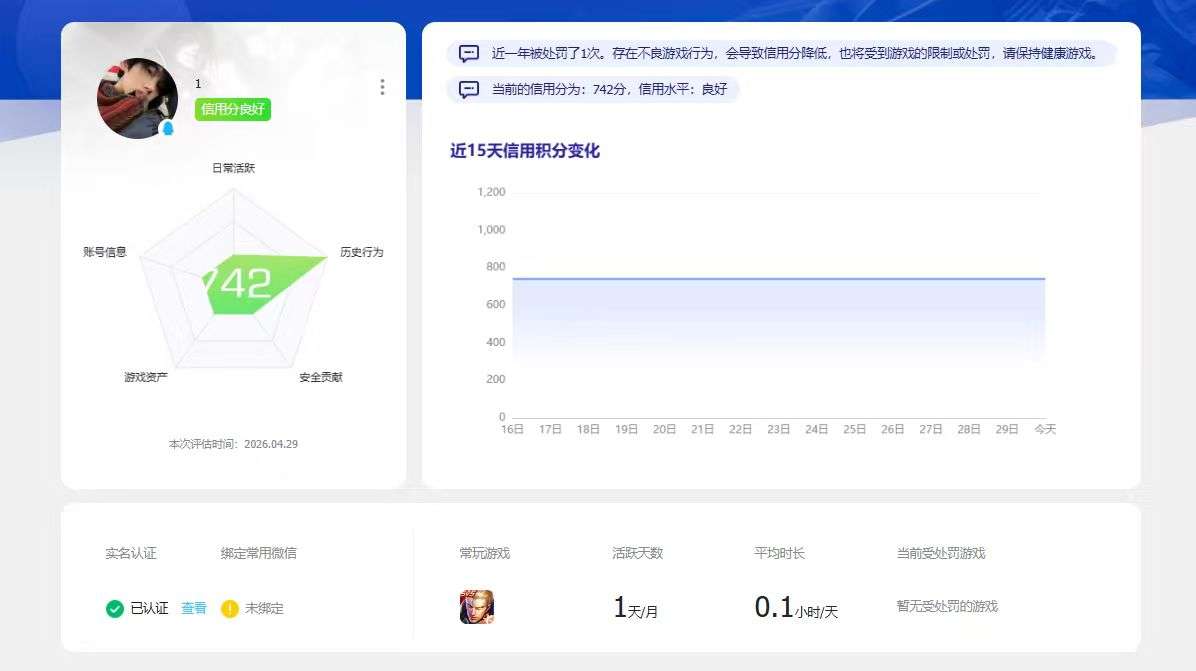This screenshot has height=671, width=1196.
Task: Click the 已认证 status text
Action: pos(150,608)
